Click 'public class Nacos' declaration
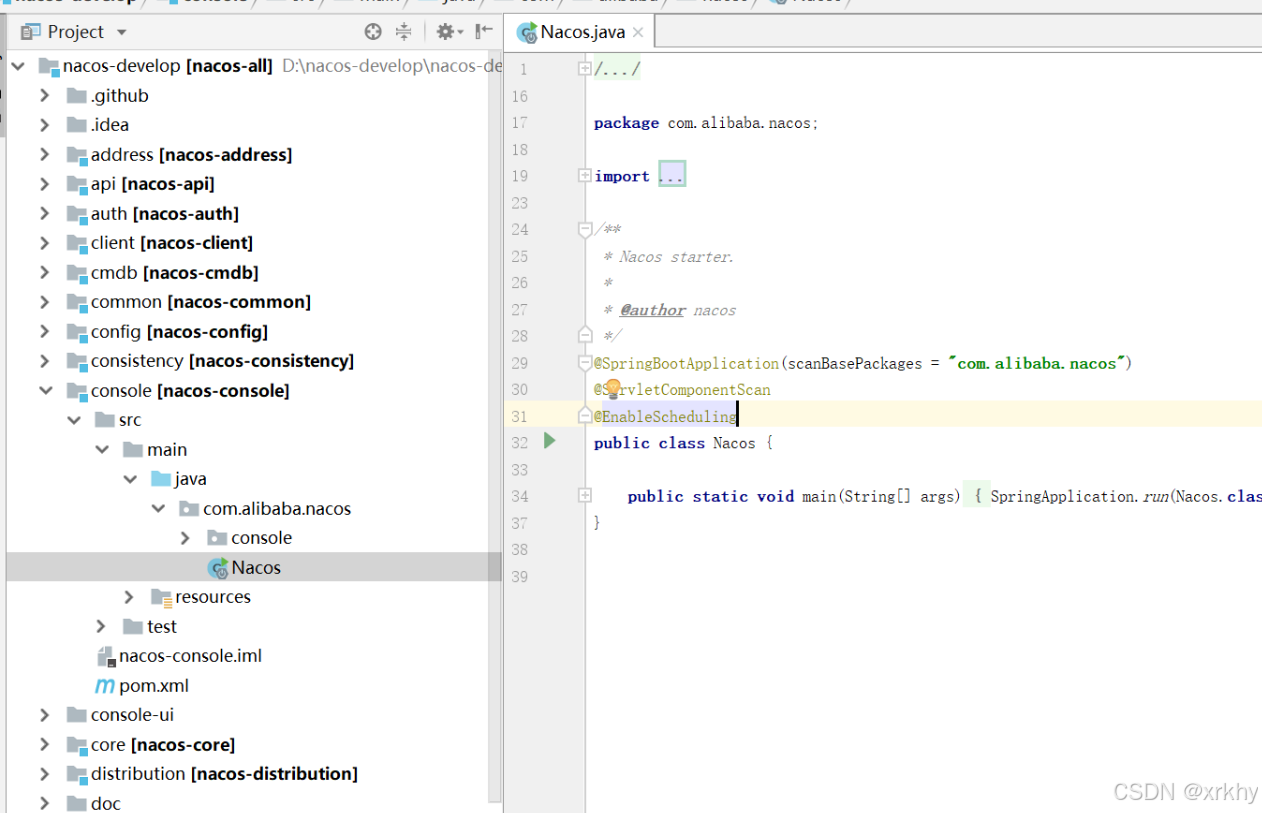 click(675, 443)
